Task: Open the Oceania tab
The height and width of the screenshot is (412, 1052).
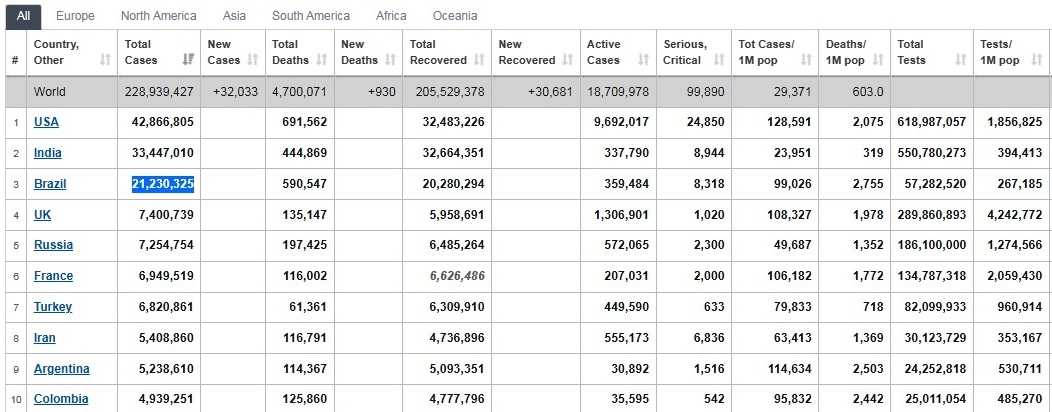Action: click(455, 15)
